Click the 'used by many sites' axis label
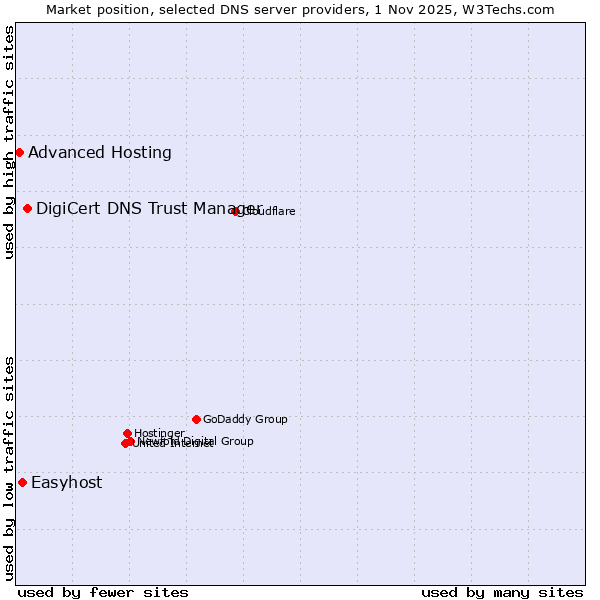The width and height of the screenshot is (600, 600). pos(502,592)
